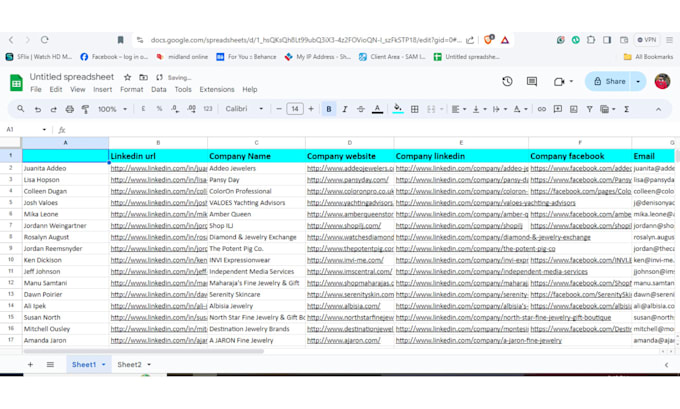Image resolution: width=680 pixels, height=409 pixels.
Task: Add a new sheet with plus button
Action: point(30,364)
